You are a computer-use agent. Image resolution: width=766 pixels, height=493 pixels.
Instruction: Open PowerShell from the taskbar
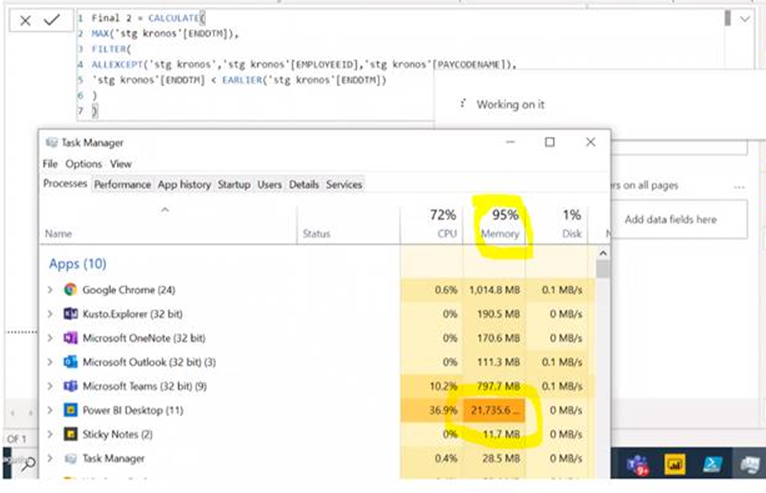(x=712, y=464)
